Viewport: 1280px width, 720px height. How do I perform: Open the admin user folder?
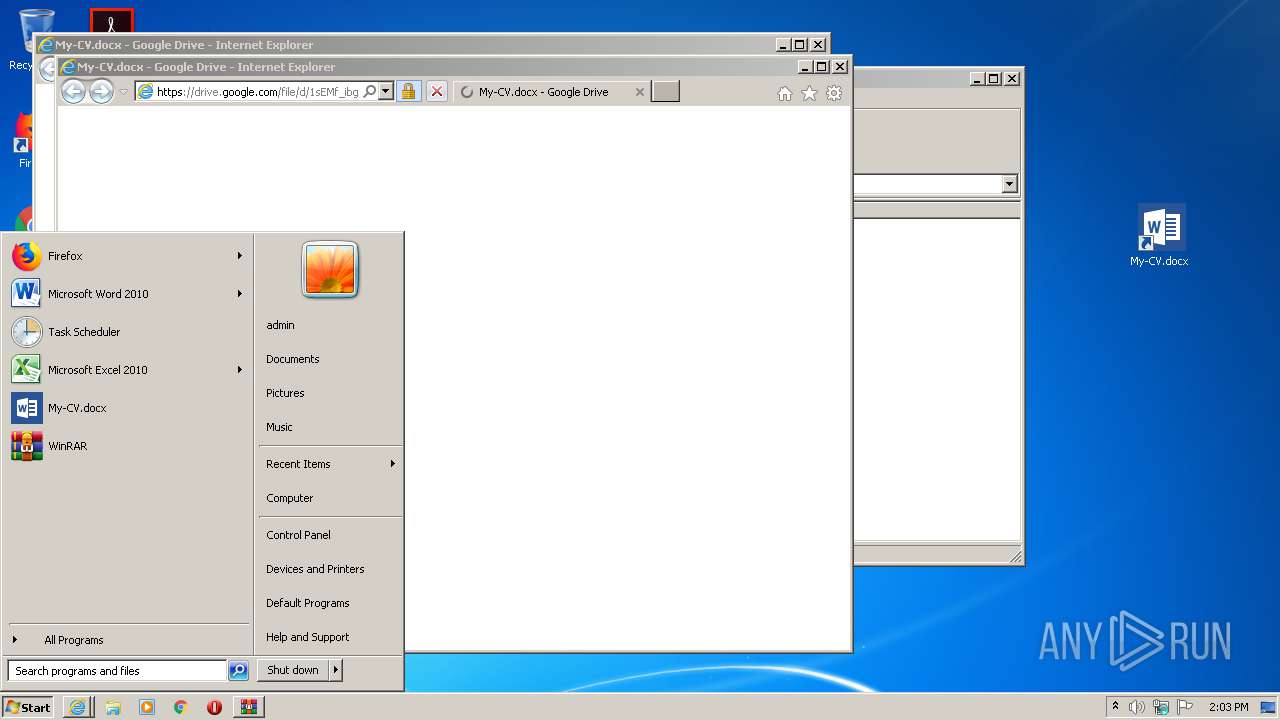pos(330,325)
